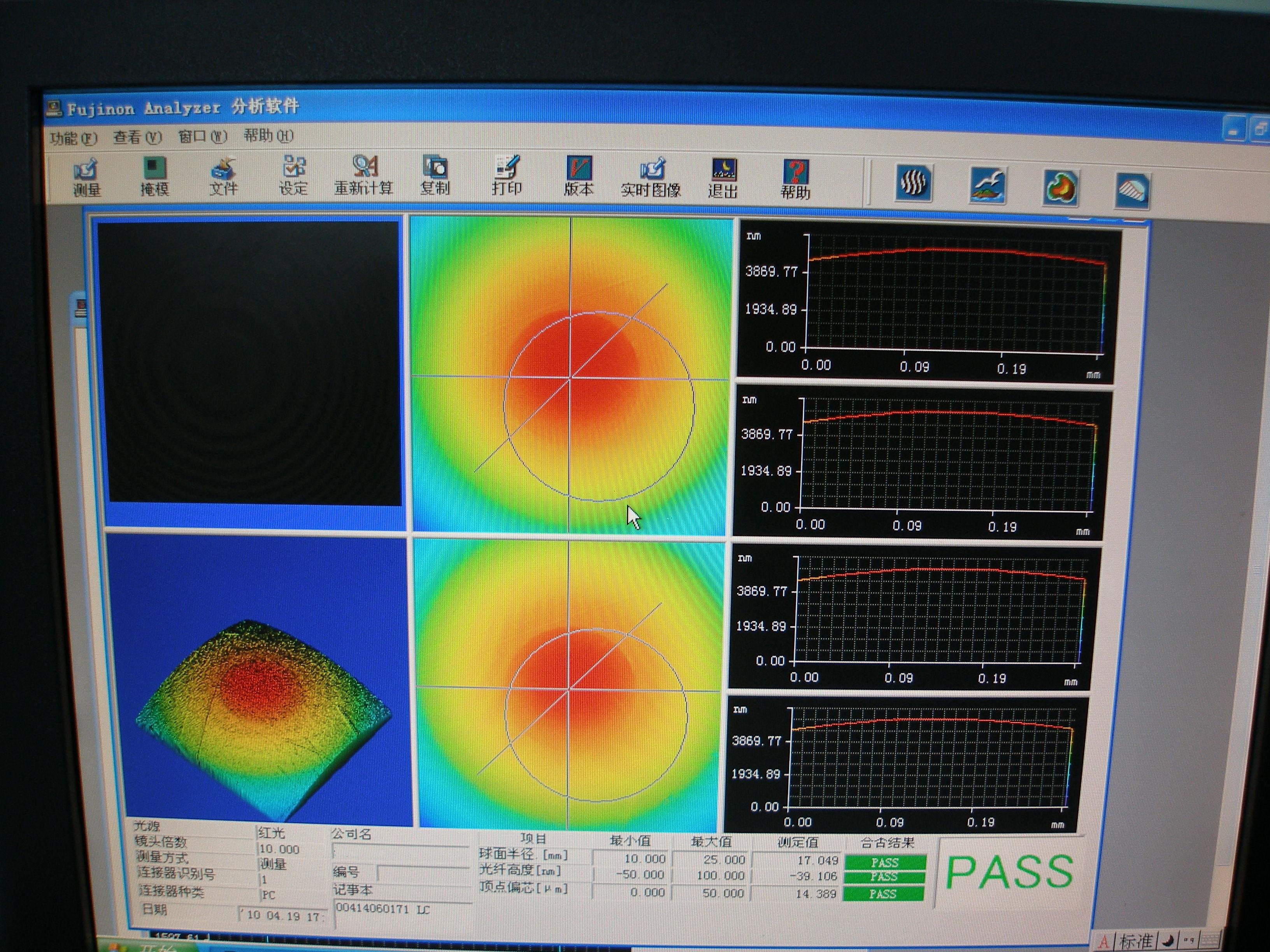Screen dimensions: 1270x952
Task: Click the 编号 input field
Action: (x=424, y=873)
